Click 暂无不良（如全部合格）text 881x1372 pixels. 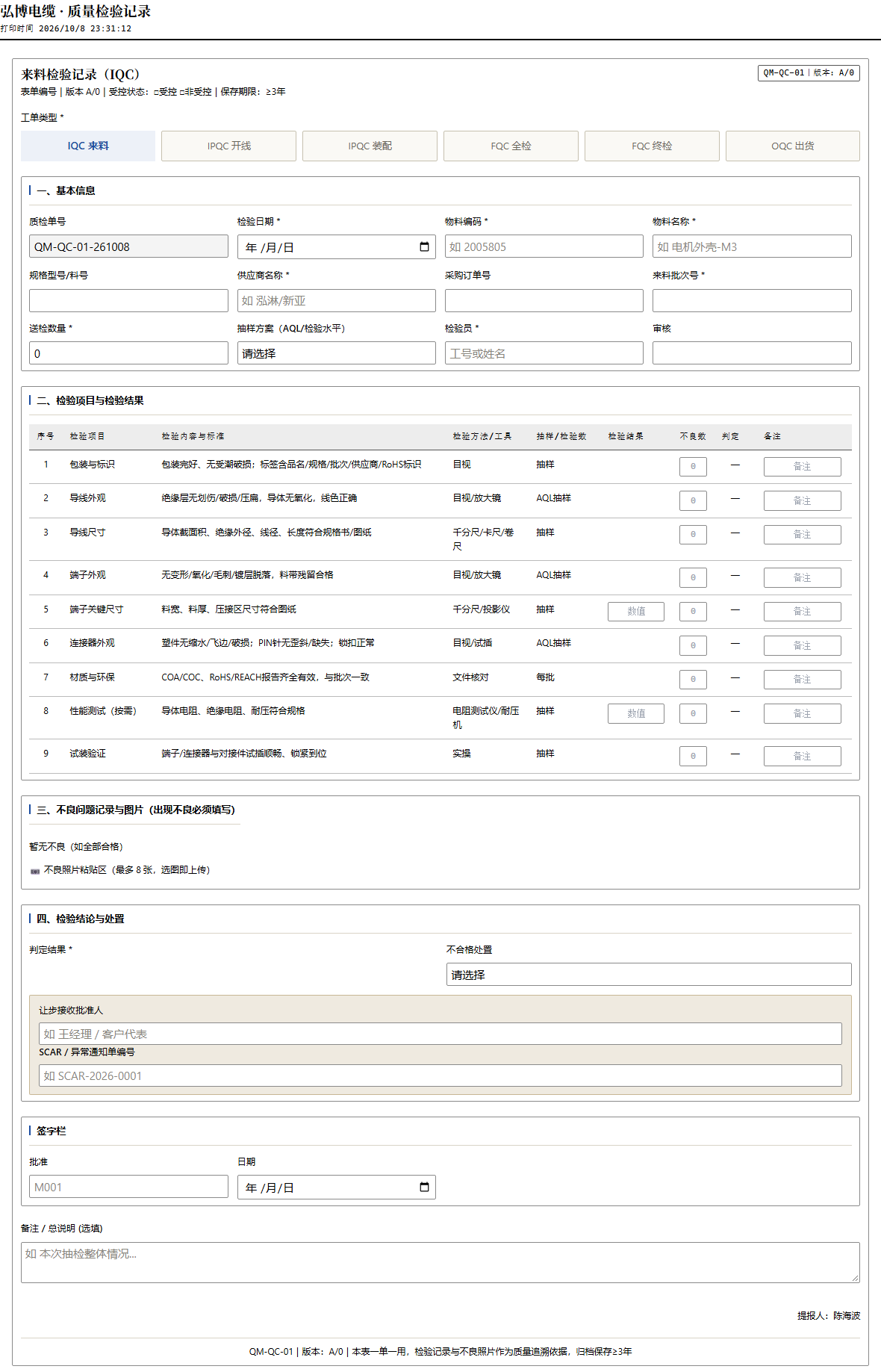pos(76,847)
